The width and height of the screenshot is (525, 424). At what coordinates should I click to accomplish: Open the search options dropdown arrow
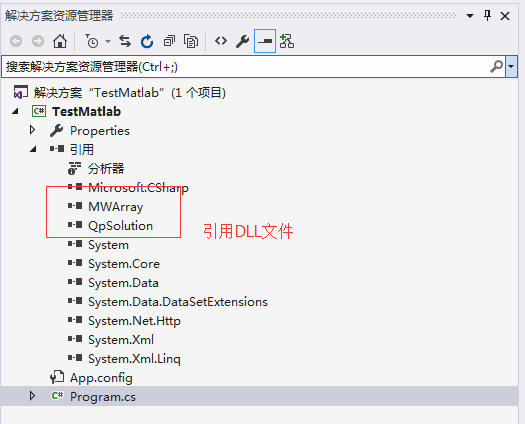pyautogui.click(x=511, y=66)
